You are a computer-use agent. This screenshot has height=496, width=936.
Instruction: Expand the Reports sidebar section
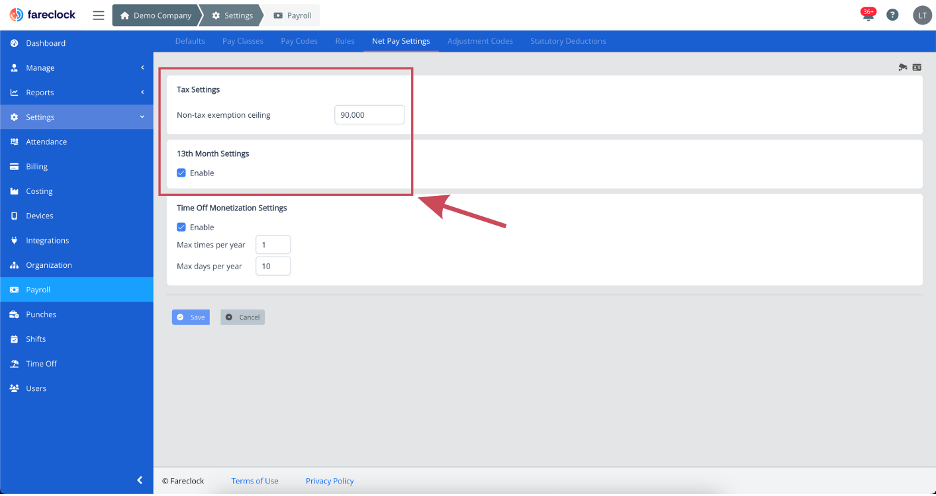(76, 93)
